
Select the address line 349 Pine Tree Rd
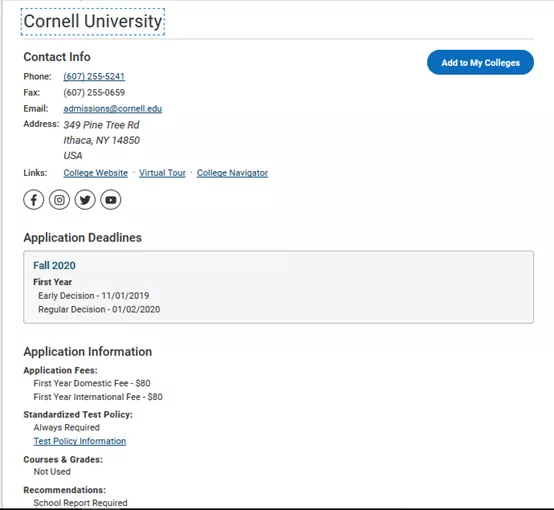pos(101,125)
